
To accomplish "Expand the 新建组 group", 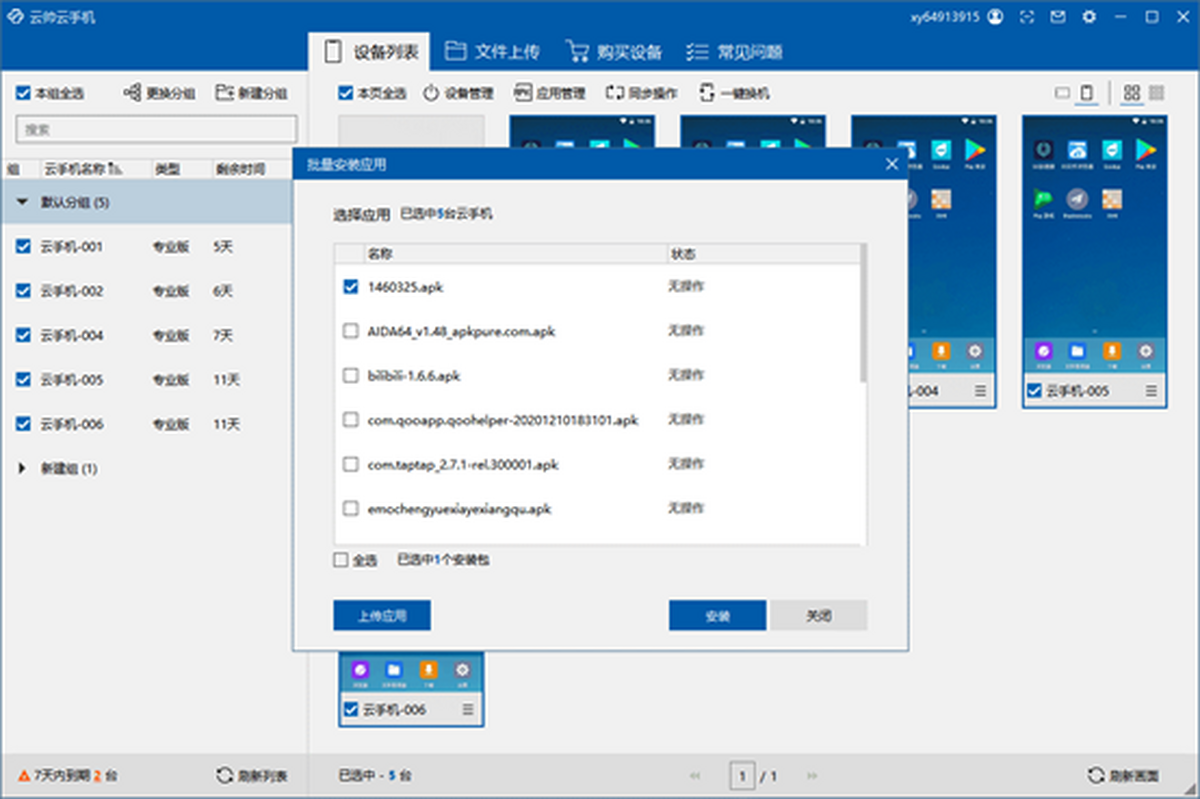I will point(22,468).
